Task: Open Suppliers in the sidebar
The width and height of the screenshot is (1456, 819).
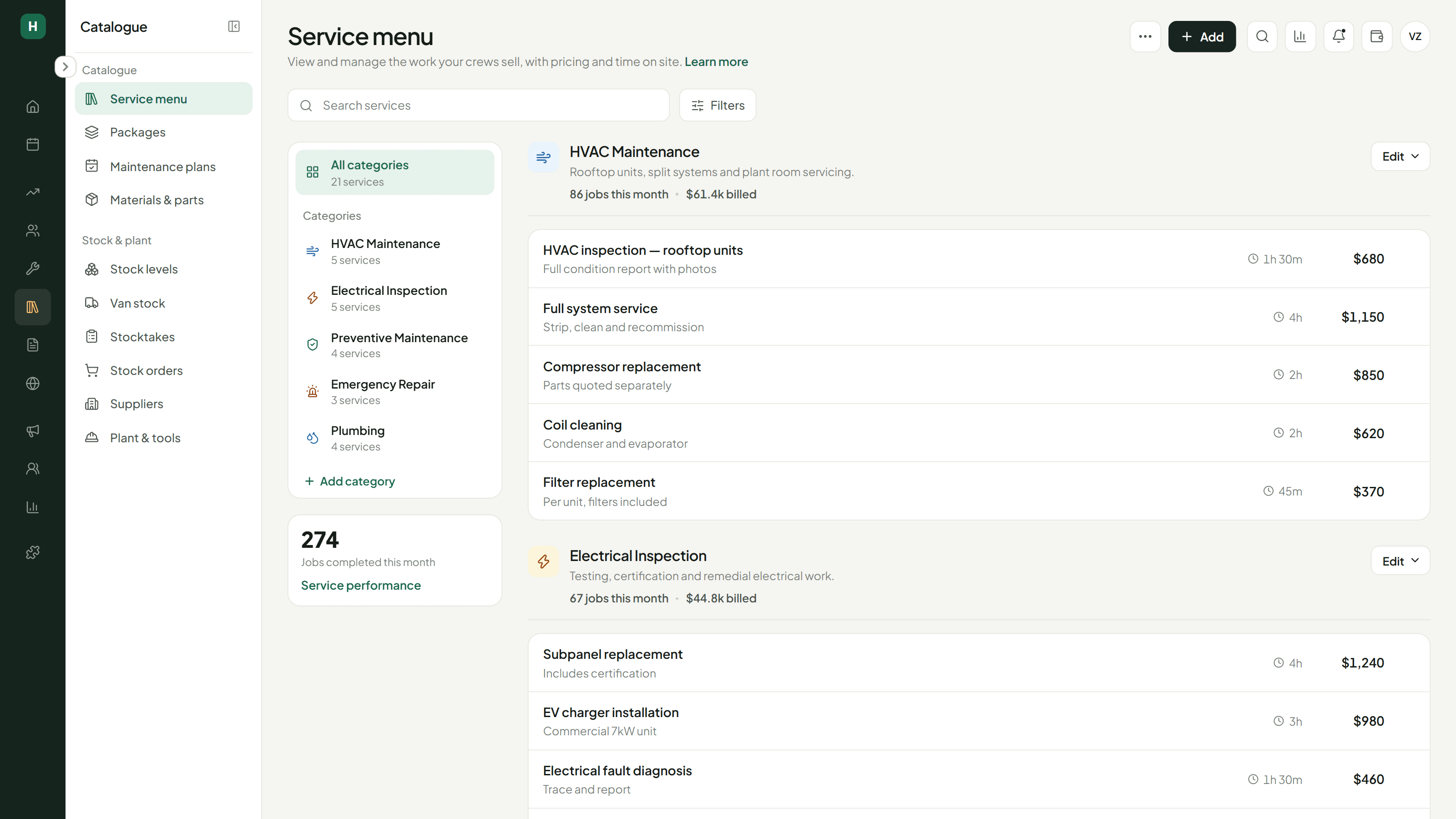Action: click(164, 404)
